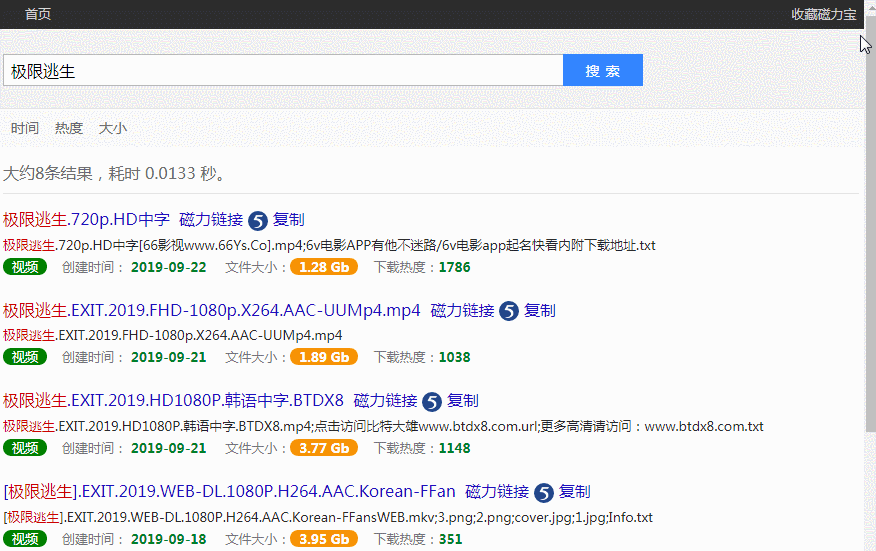
Task: Click the 视频 badge under the UUMp4 result
Action: (x=25, y=357)
